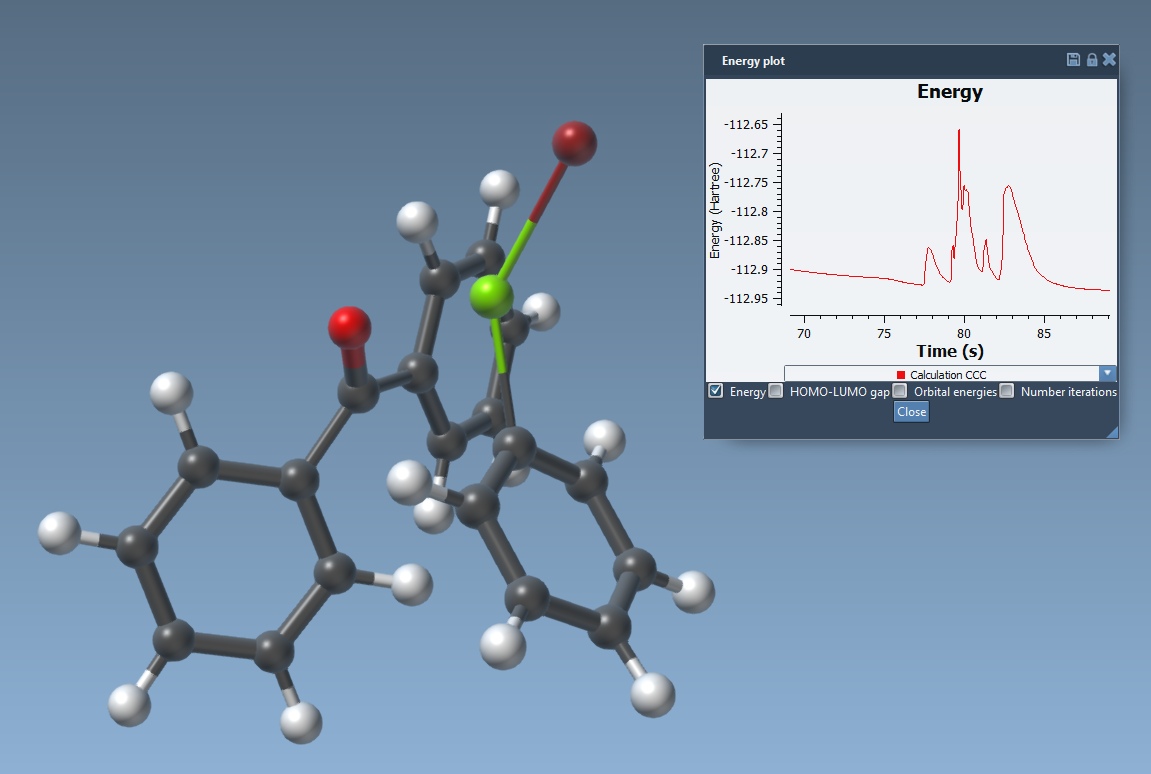This screenshot has height=774, width=1151.
Task: Select the dark red atom at top
Action: coord(575,143)
